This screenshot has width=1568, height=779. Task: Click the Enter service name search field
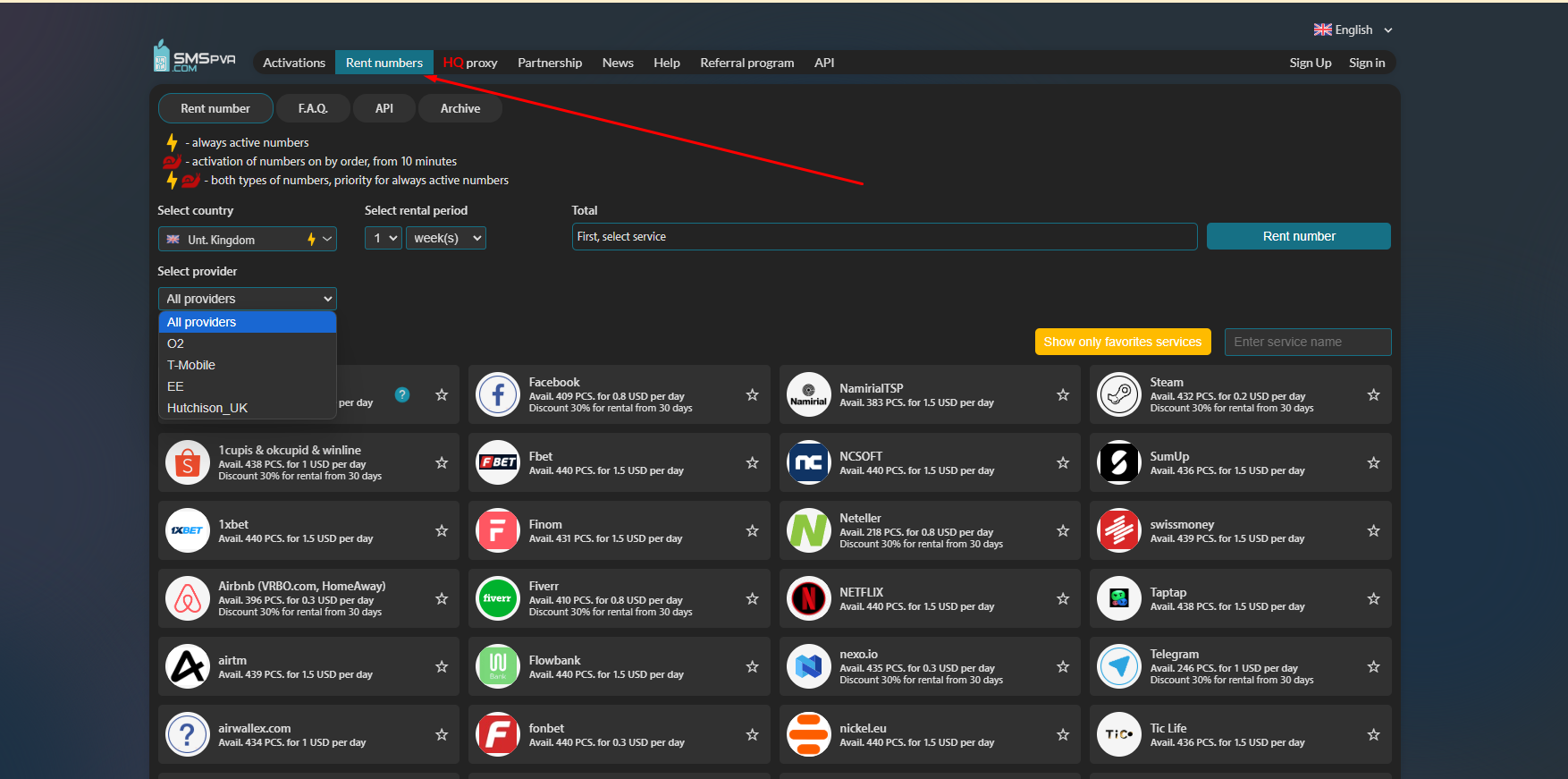point(1308,342)
